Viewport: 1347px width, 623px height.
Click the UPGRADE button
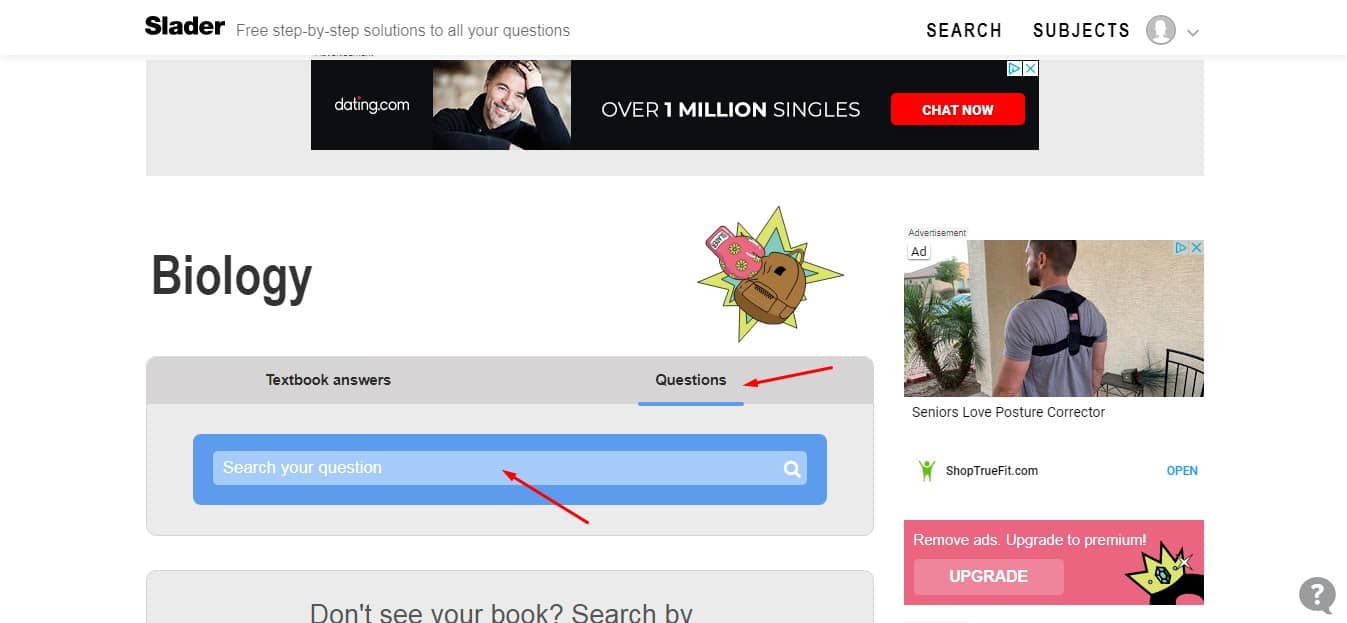tap(988, 576)
